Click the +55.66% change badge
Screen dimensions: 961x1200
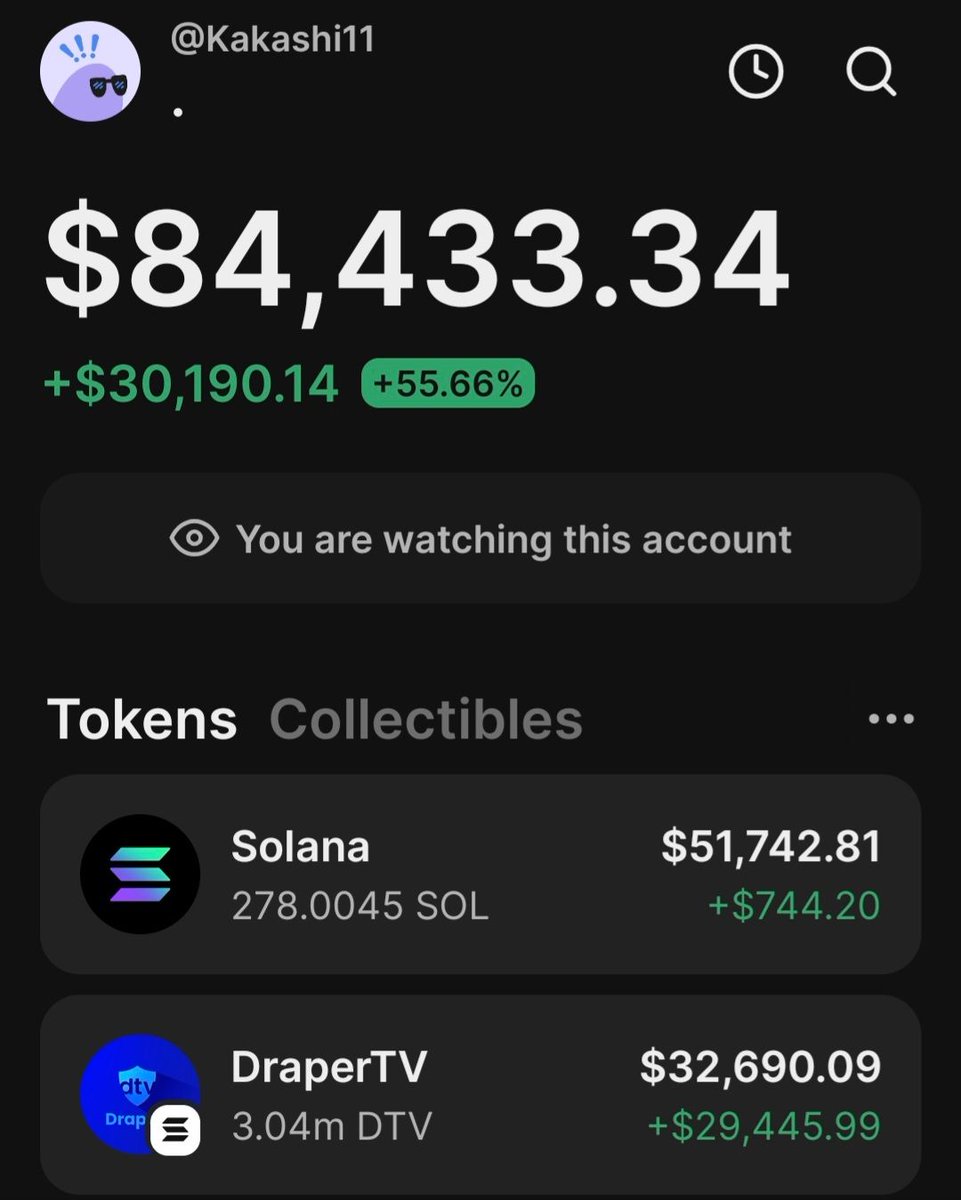448,385
